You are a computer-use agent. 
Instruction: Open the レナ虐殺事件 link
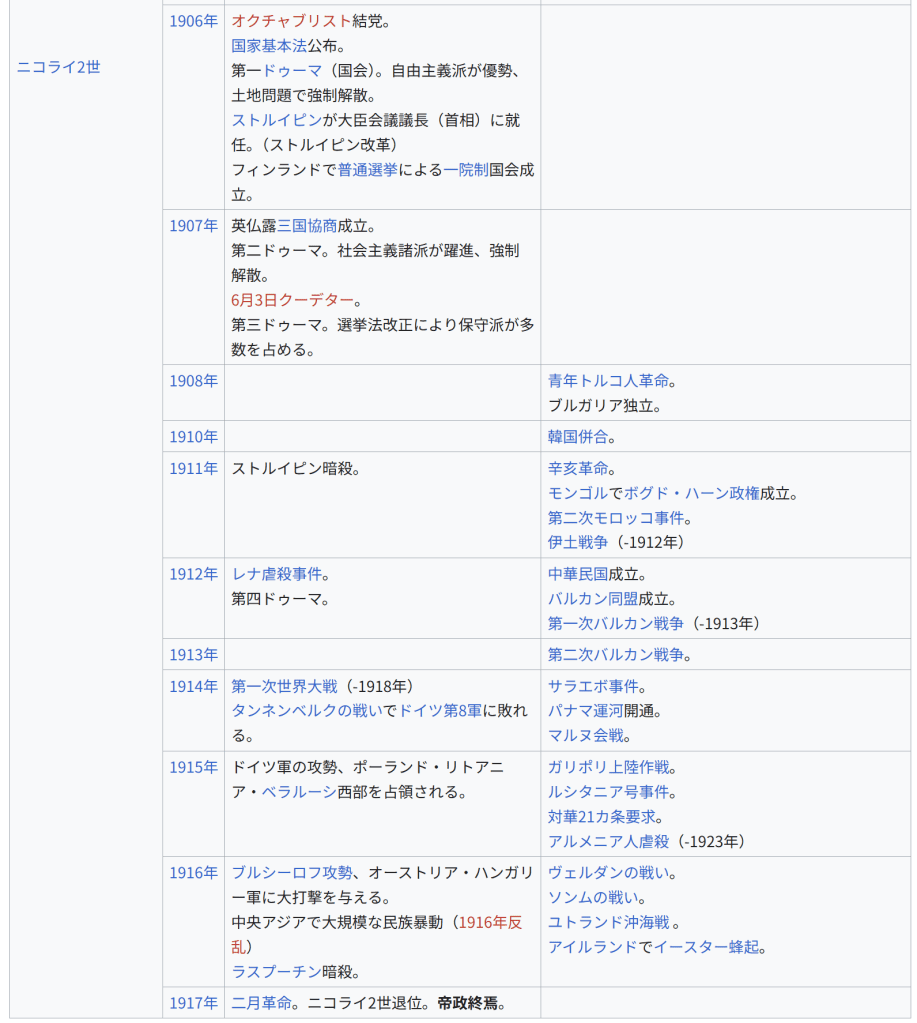(277, 574)
